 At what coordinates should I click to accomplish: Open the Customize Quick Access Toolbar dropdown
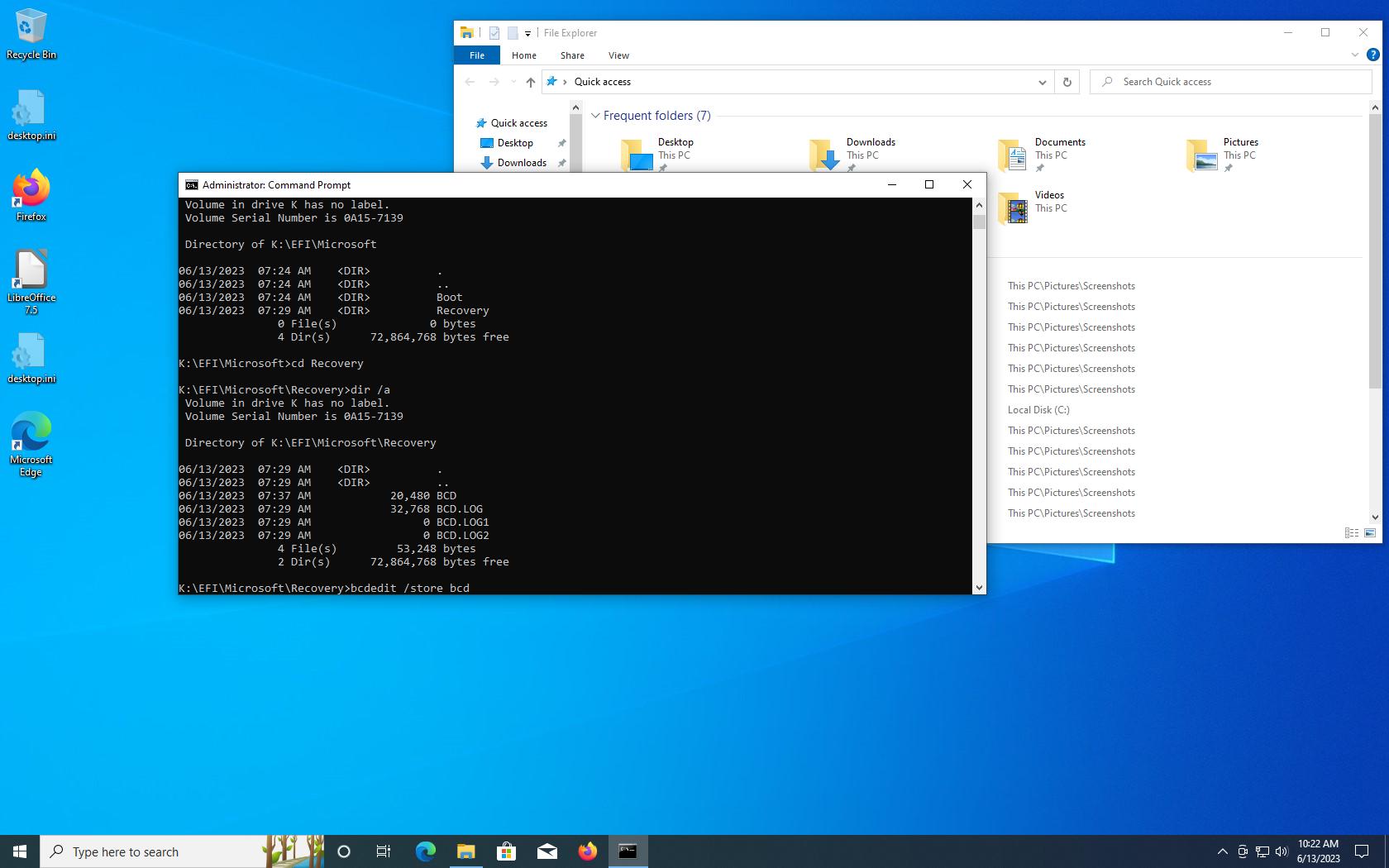tap(527, 34)
